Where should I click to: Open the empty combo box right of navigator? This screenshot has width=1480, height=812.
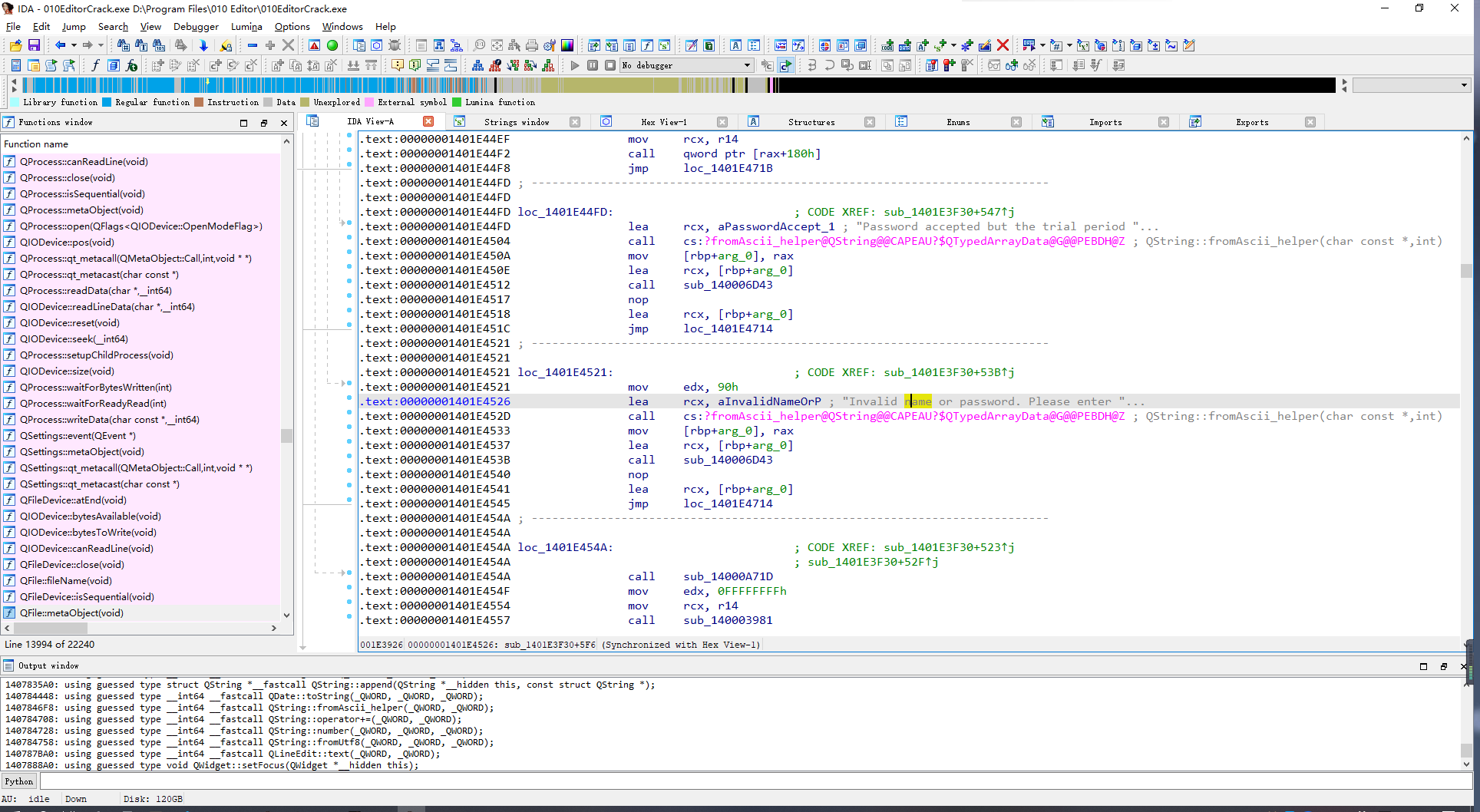point(1411,85)
